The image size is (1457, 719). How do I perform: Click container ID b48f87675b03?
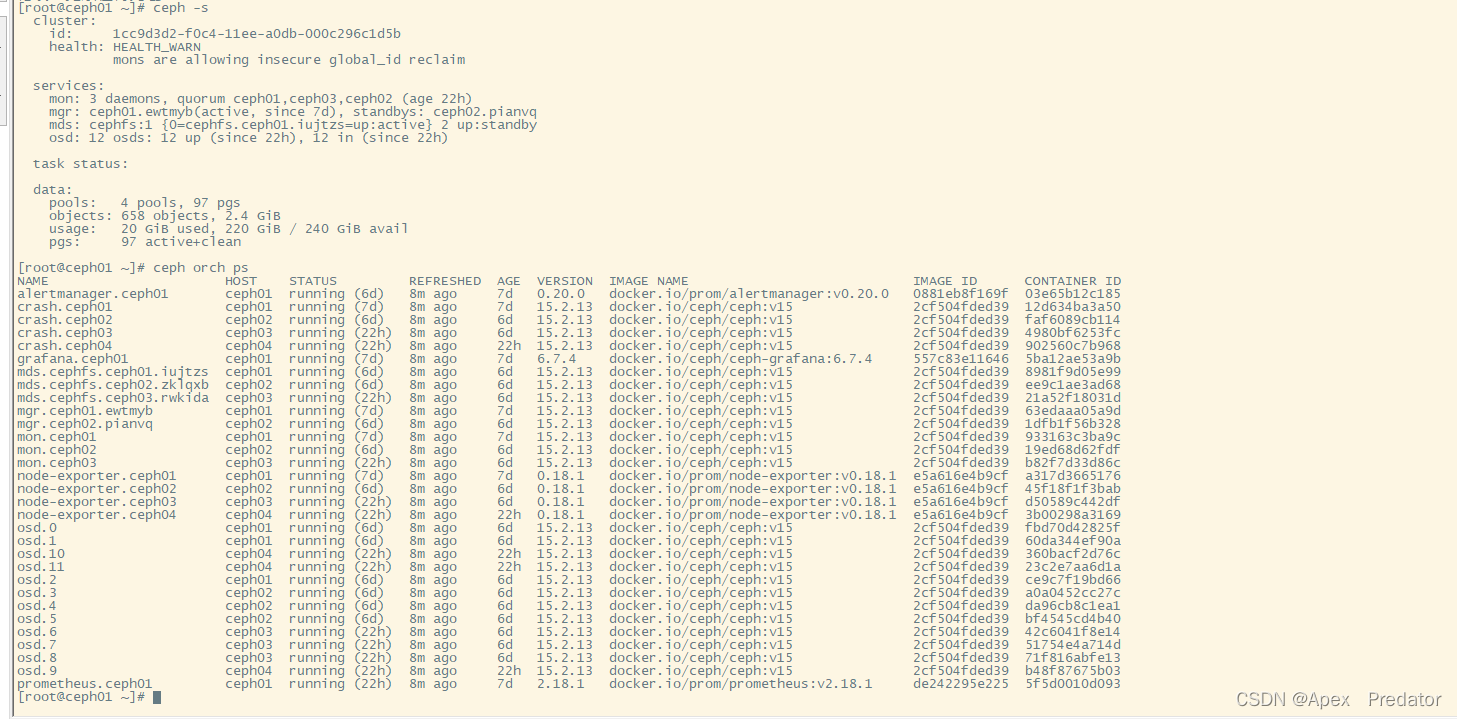1073,671
